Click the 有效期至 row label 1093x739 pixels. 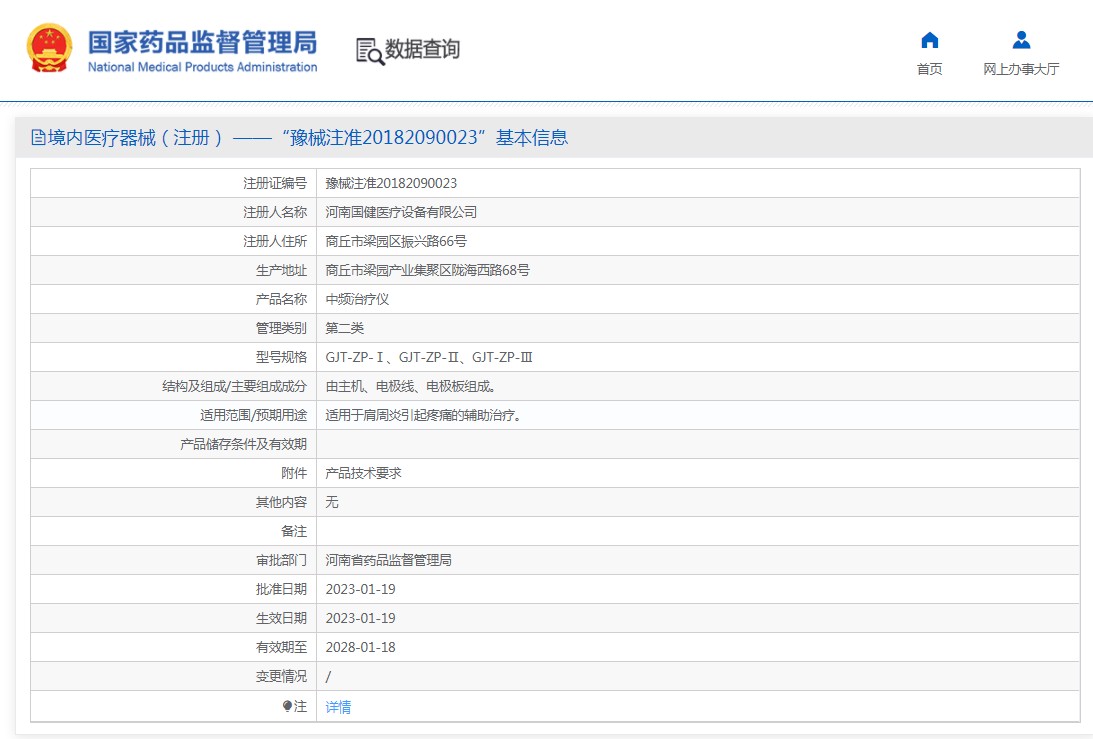pyautogui.click(x=281, y=648)
